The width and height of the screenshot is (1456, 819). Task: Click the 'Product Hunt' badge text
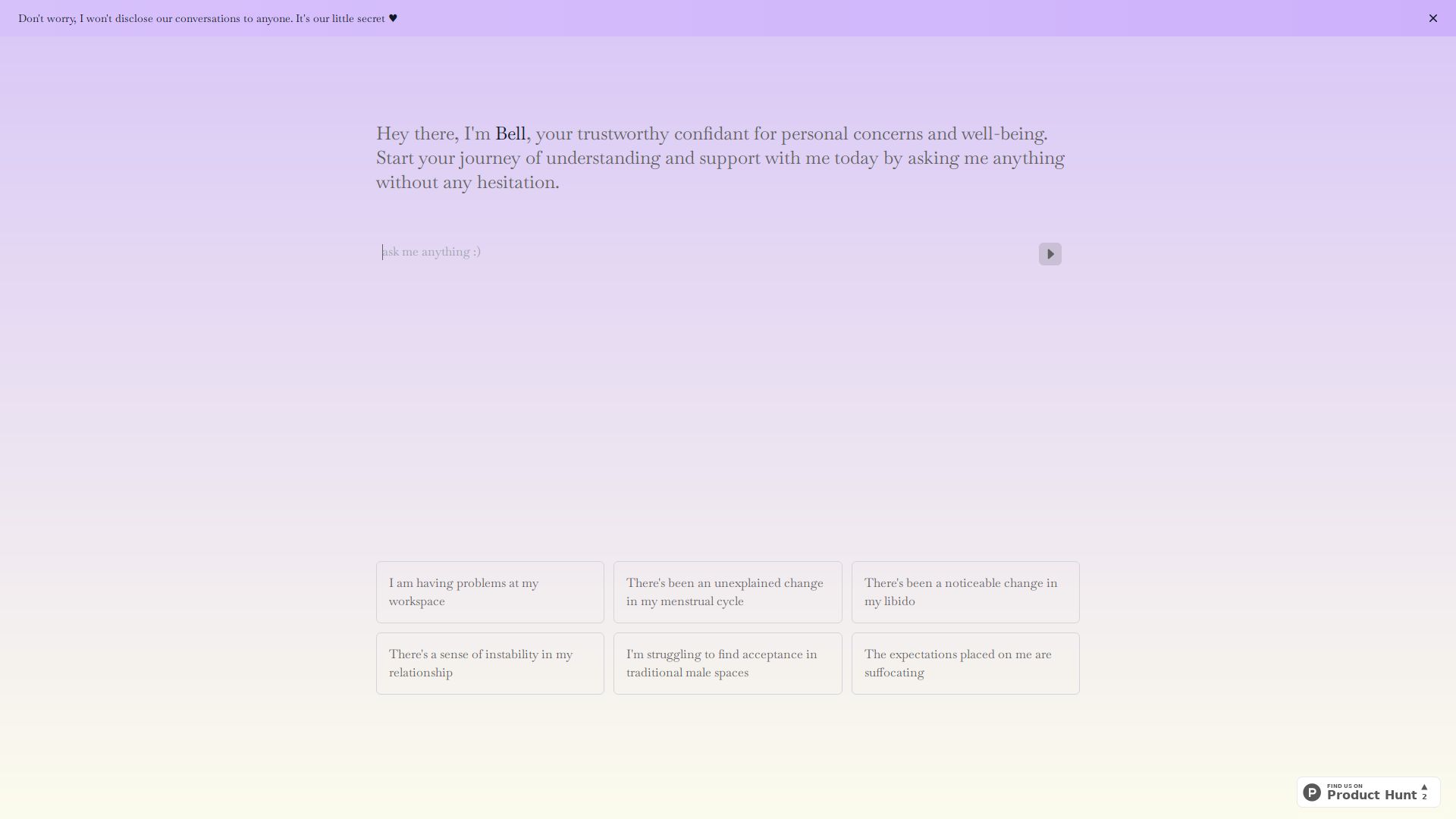(1371, 795)
